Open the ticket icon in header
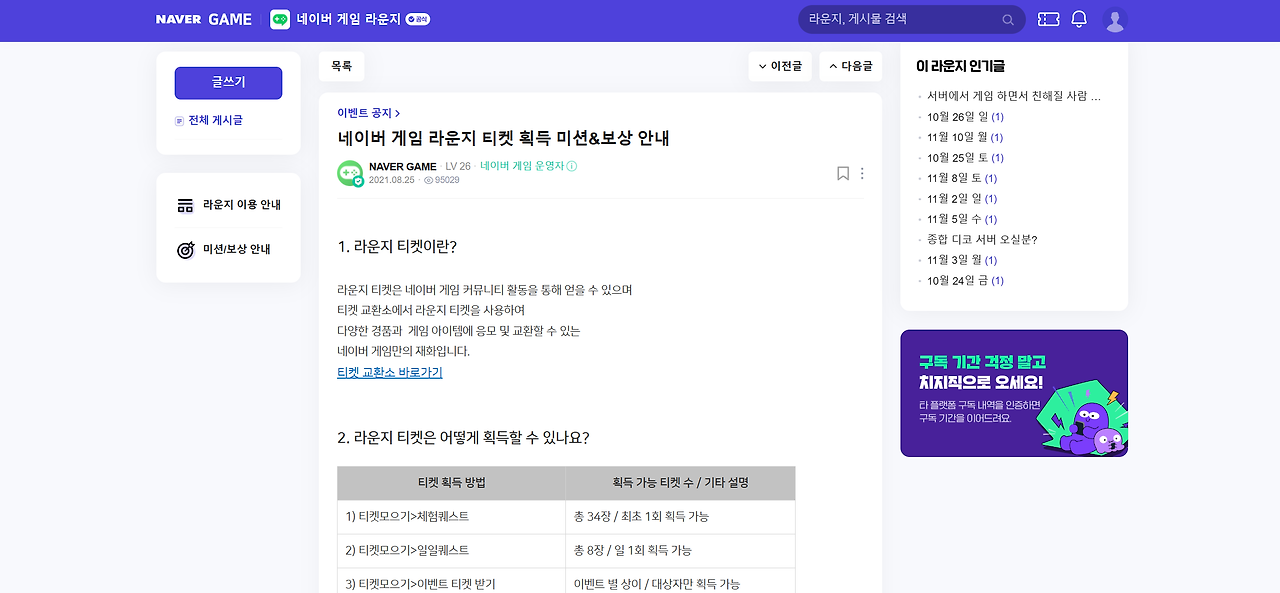The image size is (1280, 593). coord(1048,19)
